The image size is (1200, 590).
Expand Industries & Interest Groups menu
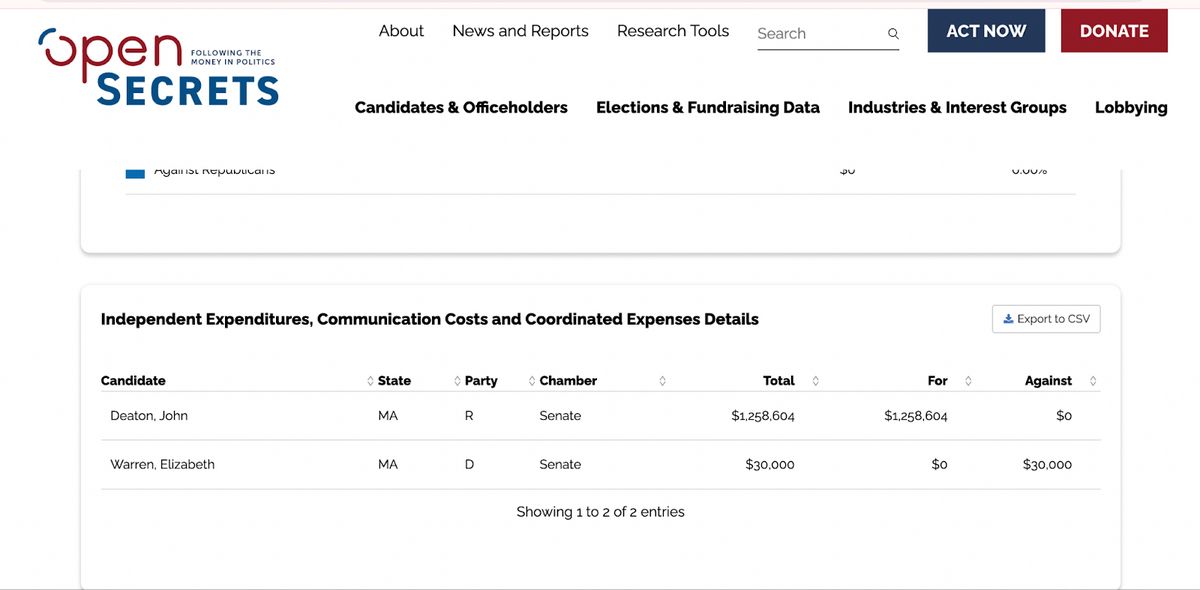tap(957, 108)
